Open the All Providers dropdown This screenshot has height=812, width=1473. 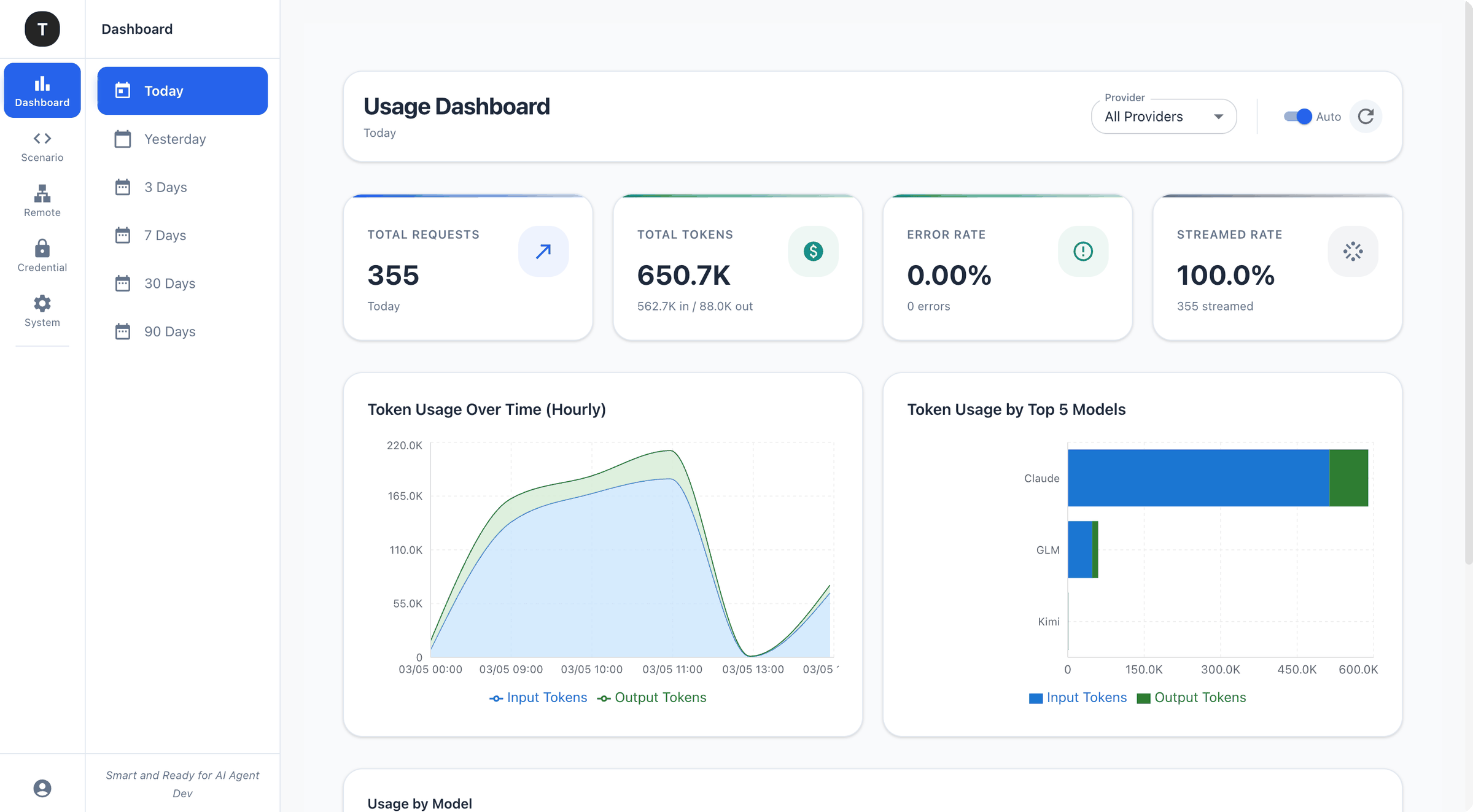point(1163,116)
